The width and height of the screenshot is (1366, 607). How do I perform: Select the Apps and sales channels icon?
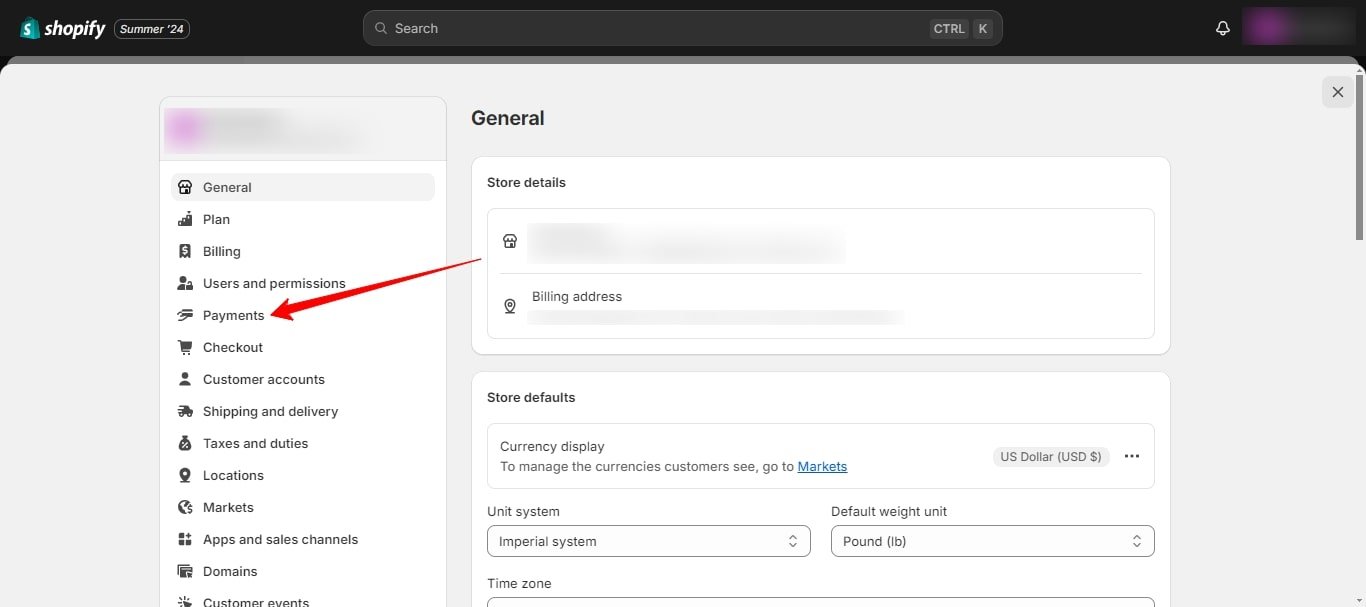(184, 539)
